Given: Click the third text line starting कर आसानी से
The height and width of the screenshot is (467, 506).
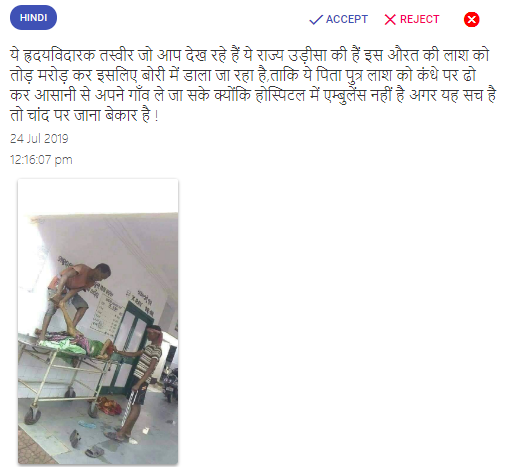Looking at the screenshot, I should tap(253, 95).
